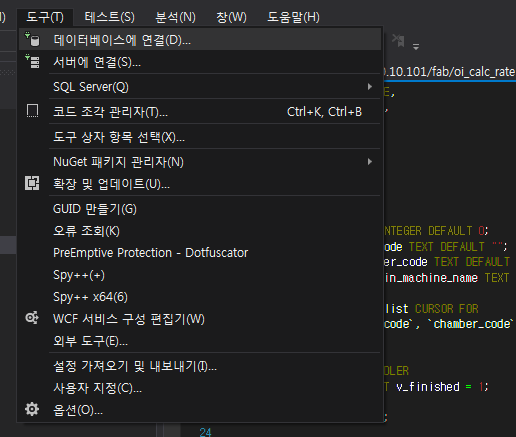The width and height of the screenshot is (516, 437).
Task: Click the extensions and updates icon
Action: (32, 183)
